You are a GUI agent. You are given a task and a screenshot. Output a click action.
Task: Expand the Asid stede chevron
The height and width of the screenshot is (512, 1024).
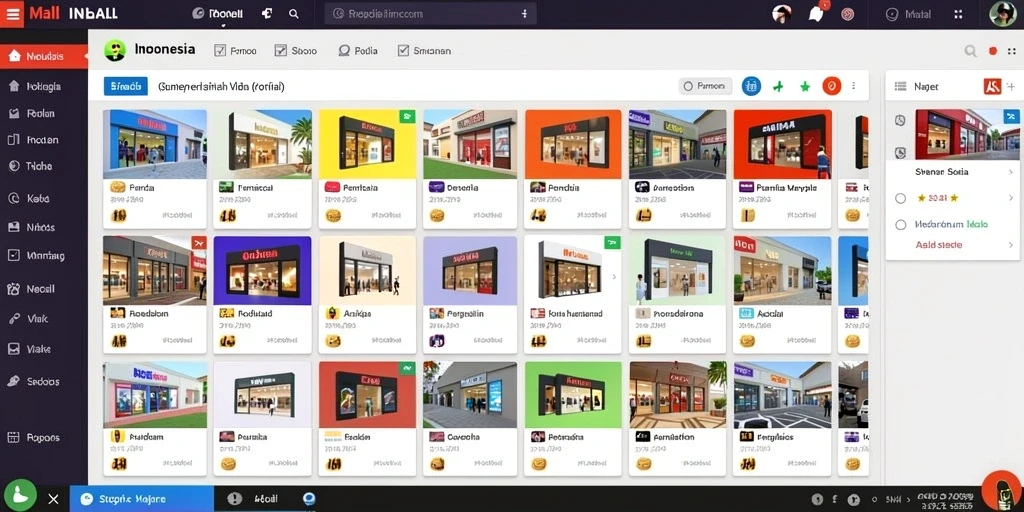1010,245
